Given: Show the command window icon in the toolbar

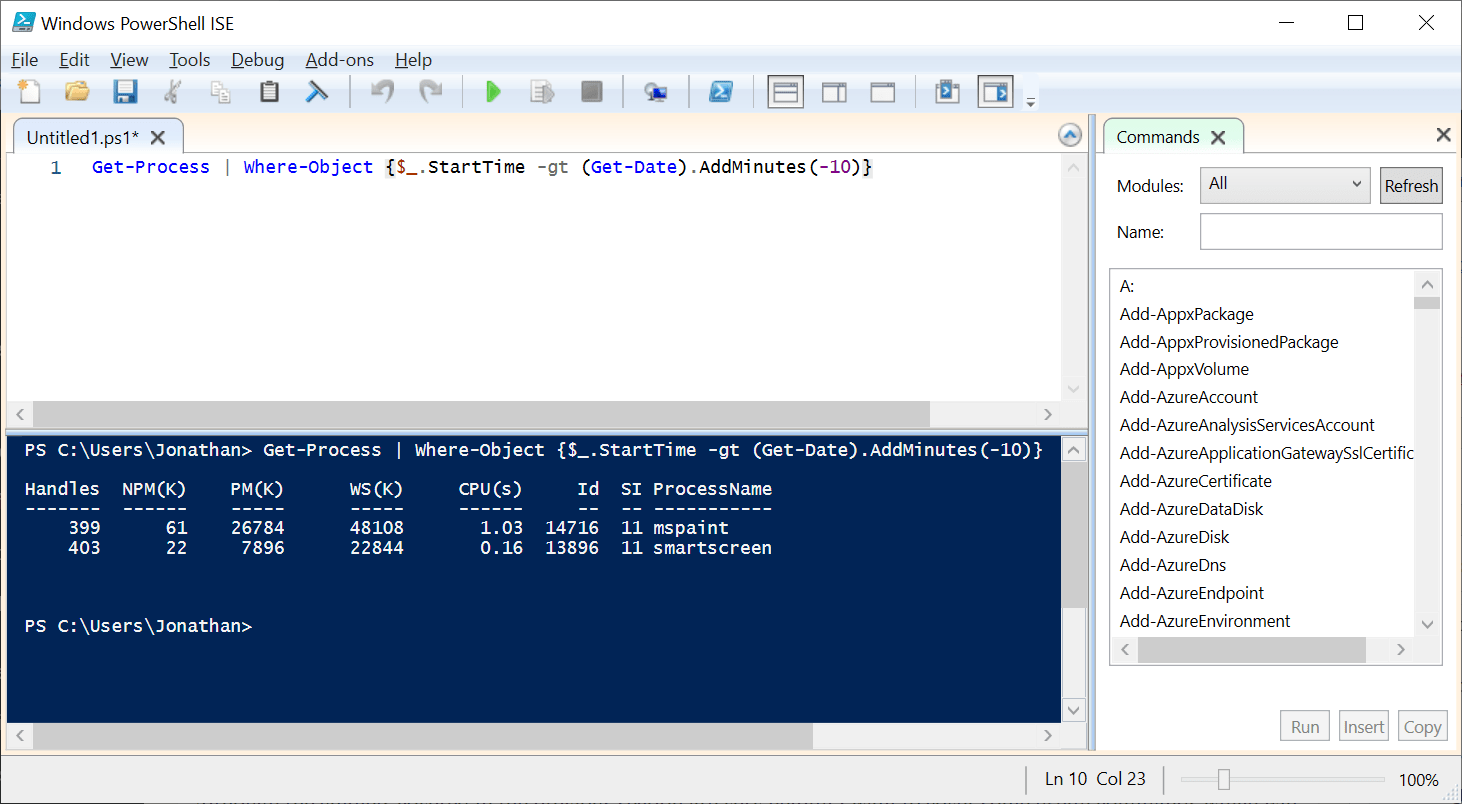Looking at the screenshot, I should (947, 92).
